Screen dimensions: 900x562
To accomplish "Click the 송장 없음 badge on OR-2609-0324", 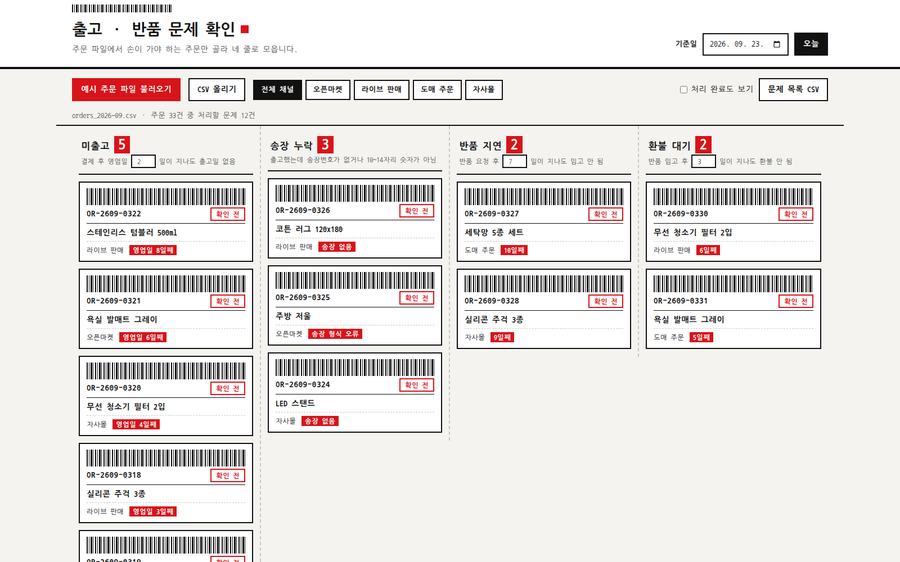I will coord(320,421).
